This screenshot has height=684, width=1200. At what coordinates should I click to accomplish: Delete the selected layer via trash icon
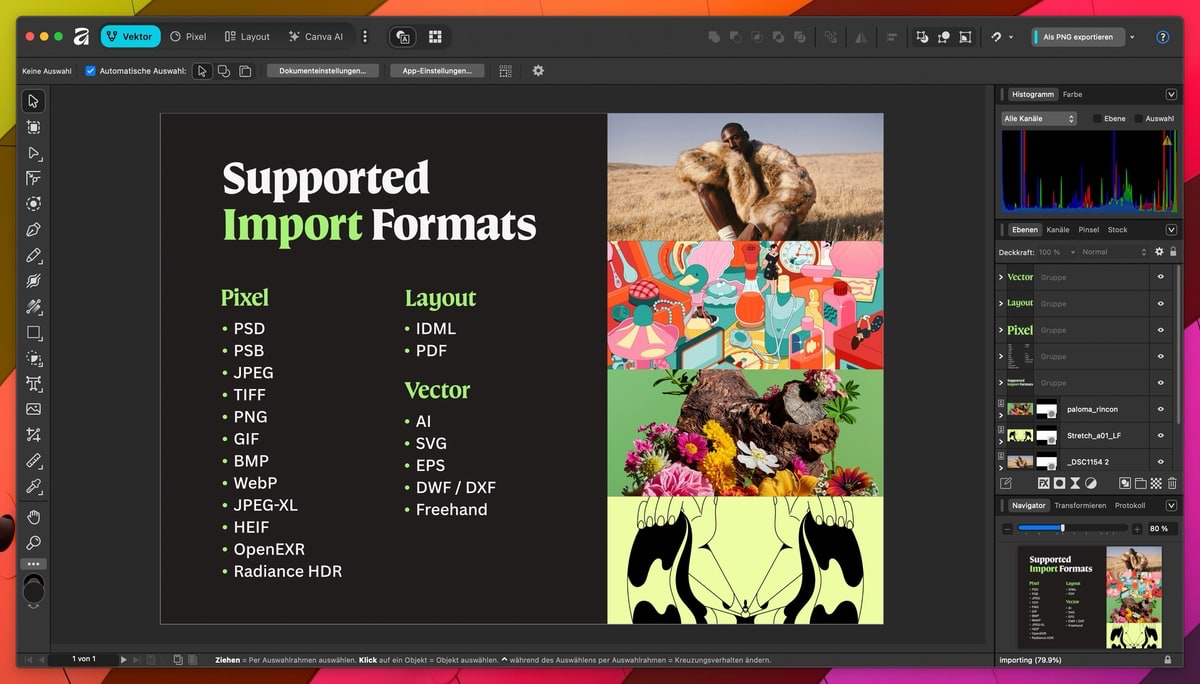tap(1172, 482)
